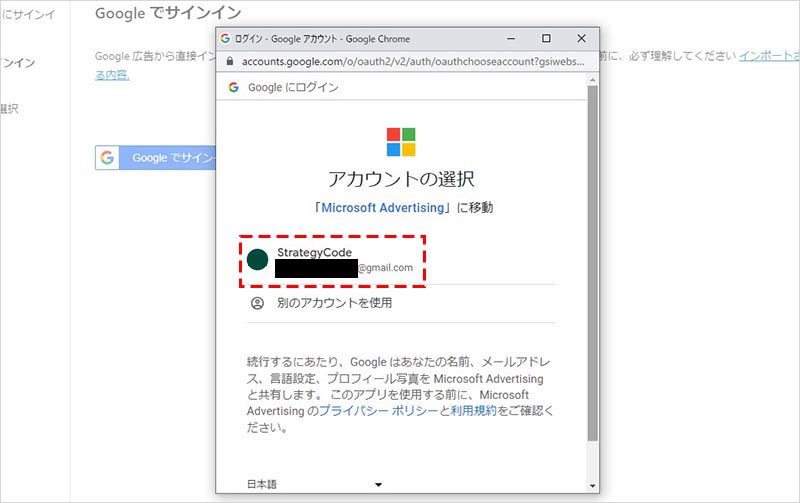The image size is (800, 503).
Task: Click the lock icon in the address bar
Action: [x=230, y=61]
